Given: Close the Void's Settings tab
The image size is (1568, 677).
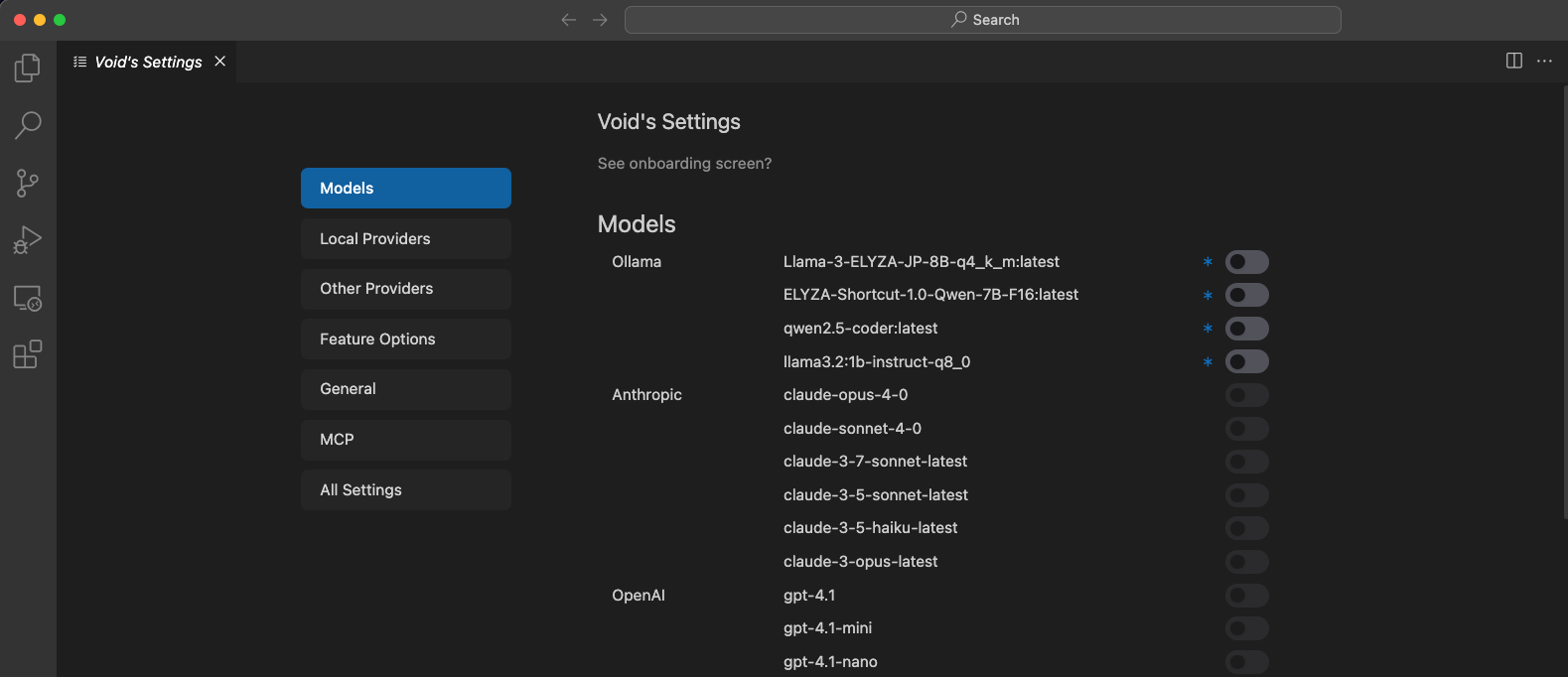Looking at the screenshot, I should click(x=220, y=62).
